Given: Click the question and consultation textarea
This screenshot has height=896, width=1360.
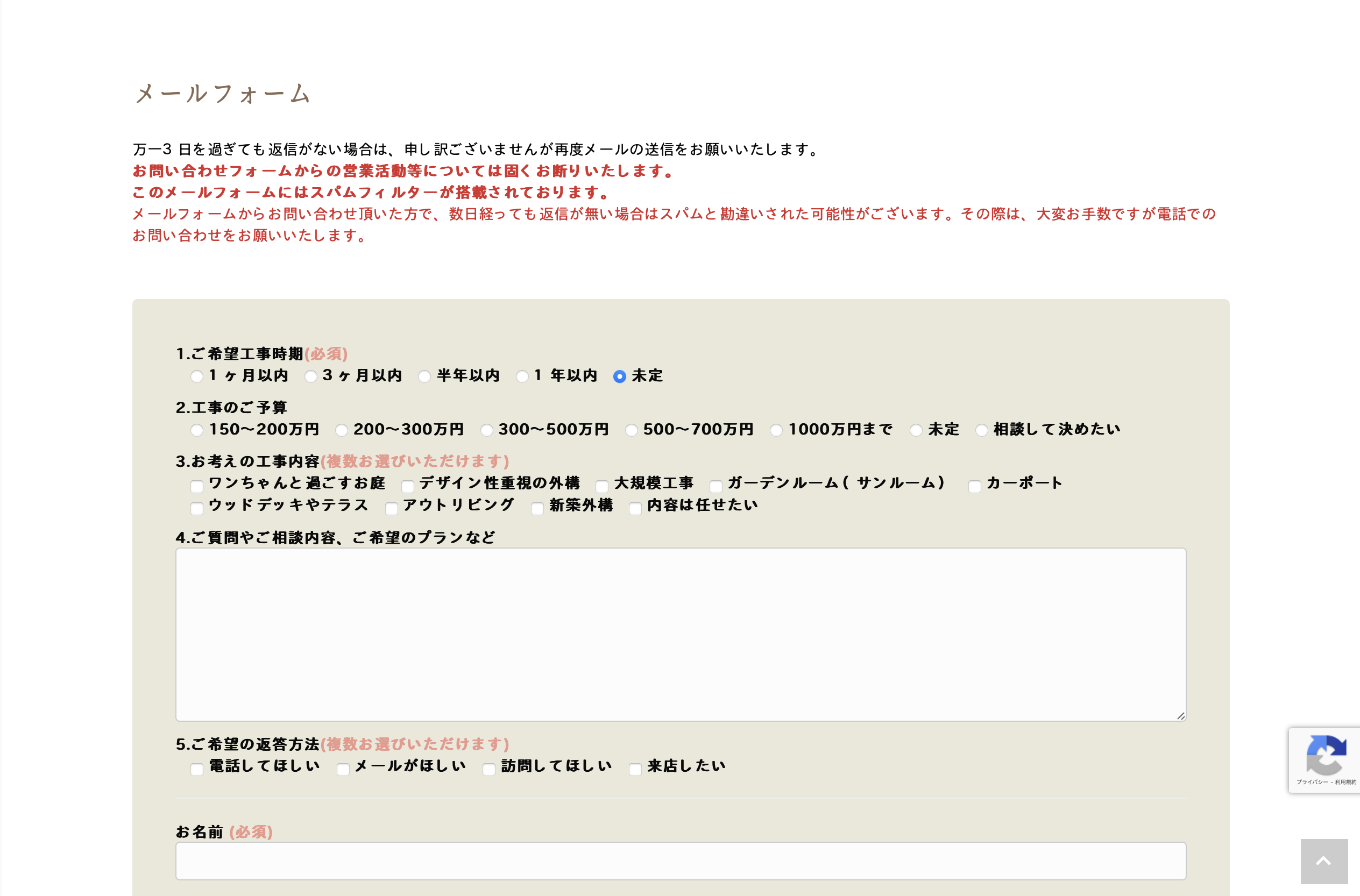Looking at the screenshot, I should (x=680, y=634).
